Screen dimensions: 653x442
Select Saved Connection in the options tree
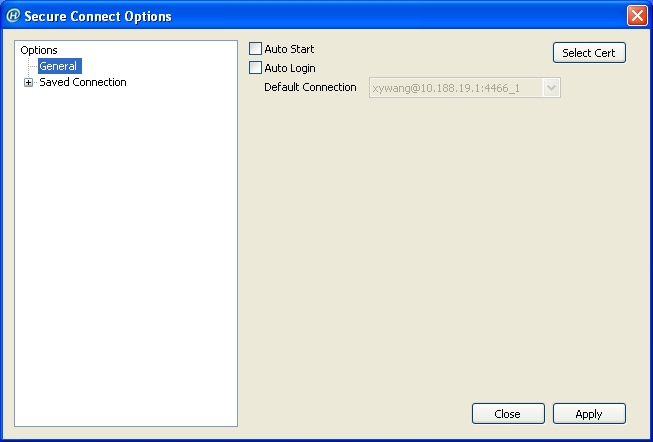(83, 82)
